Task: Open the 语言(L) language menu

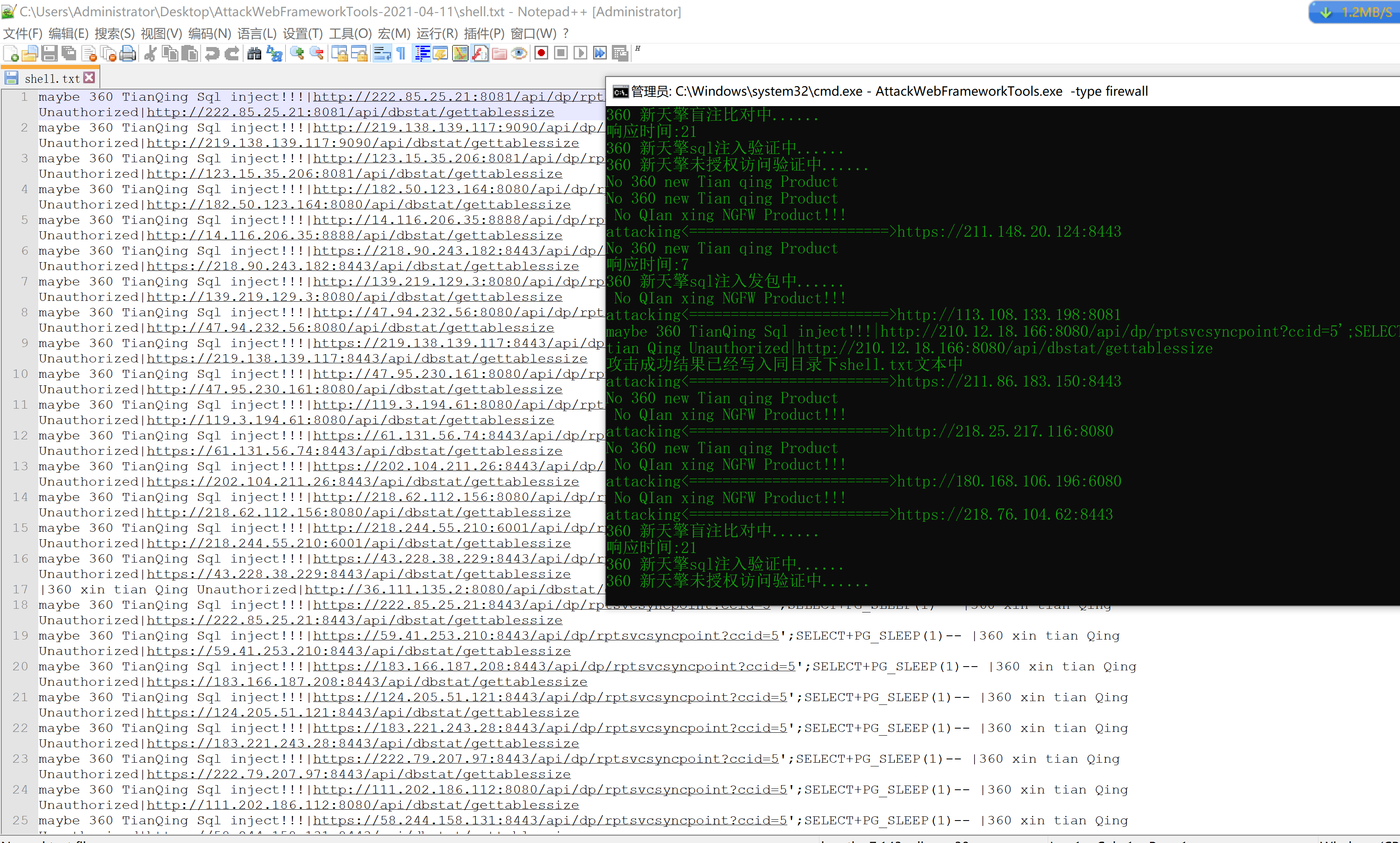Action: point(257,34)
